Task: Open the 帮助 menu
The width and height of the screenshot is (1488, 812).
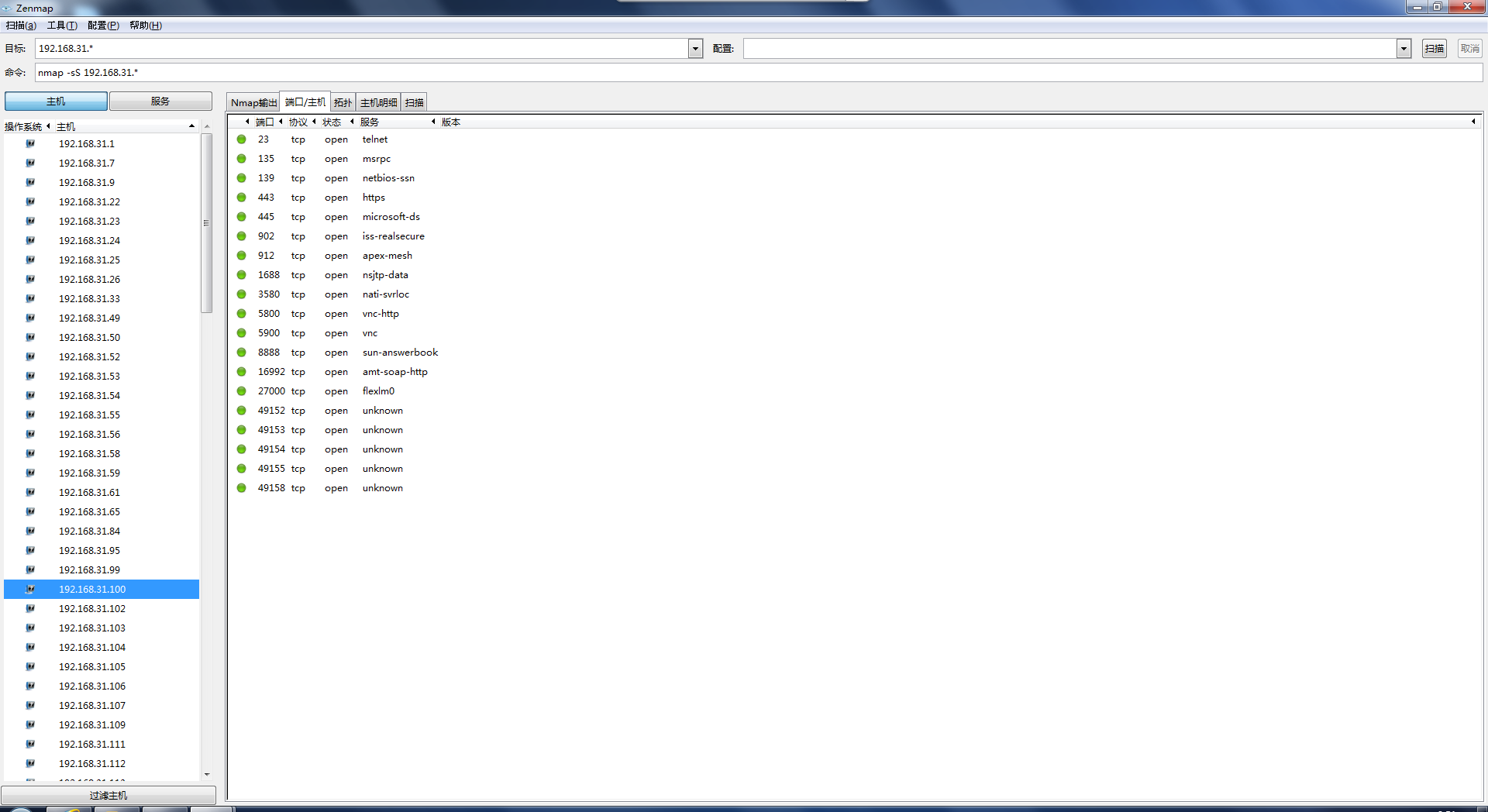Action: (146, 26)
